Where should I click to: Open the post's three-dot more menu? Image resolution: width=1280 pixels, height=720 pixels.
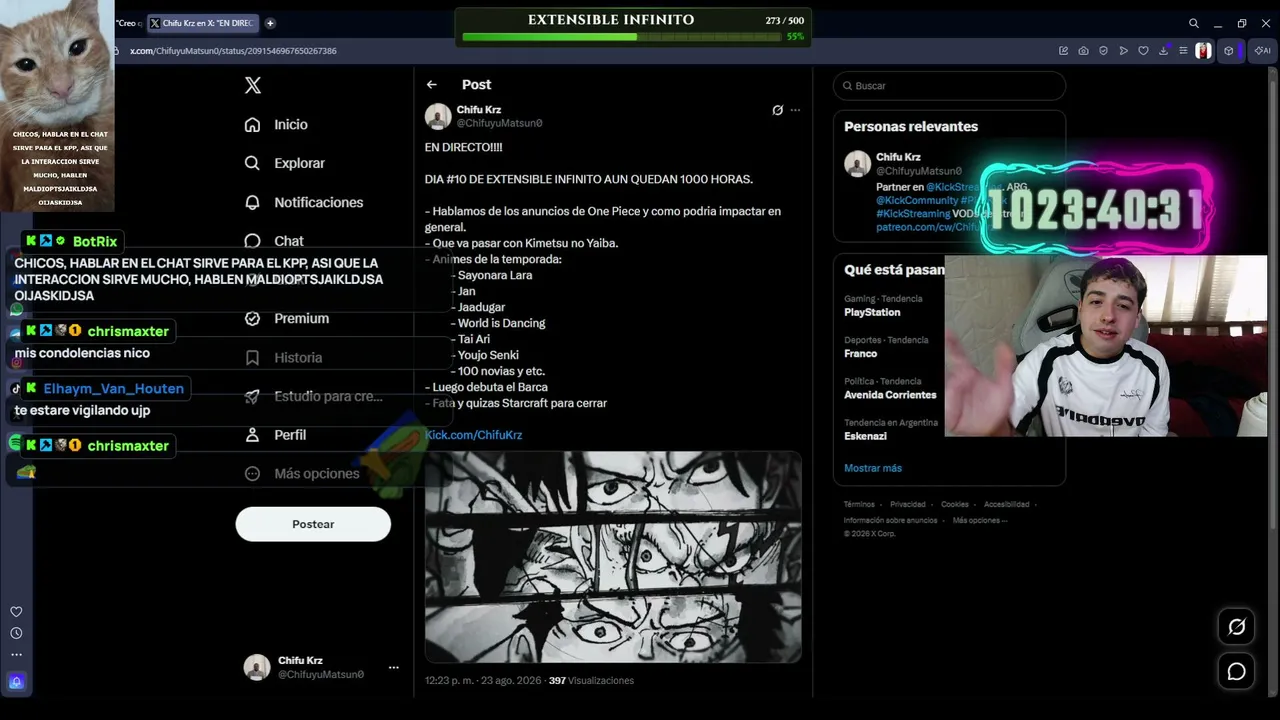point(795,110)
